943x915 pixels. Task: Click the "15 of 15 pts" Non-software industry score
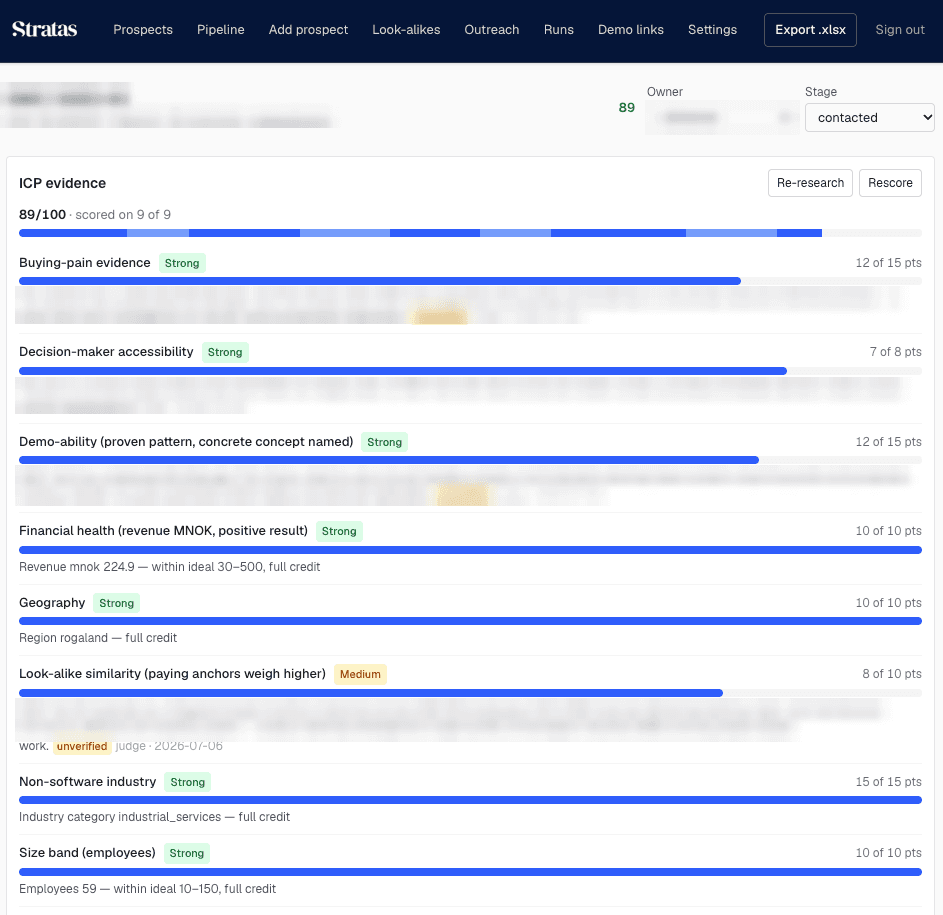(x=889, y=781)
